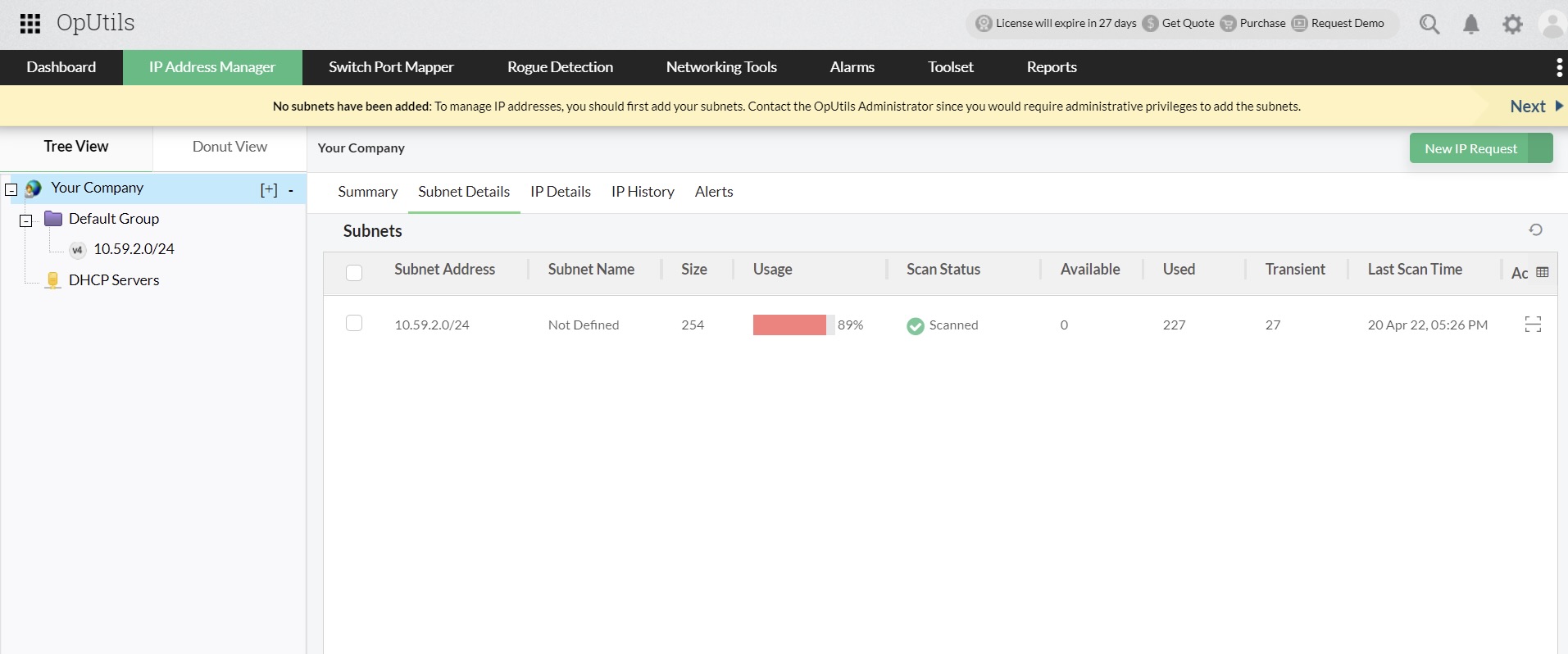
Task: Check the 10.59.2.0/24 subnet row checkbox
Action: click(x=354, y=323)
